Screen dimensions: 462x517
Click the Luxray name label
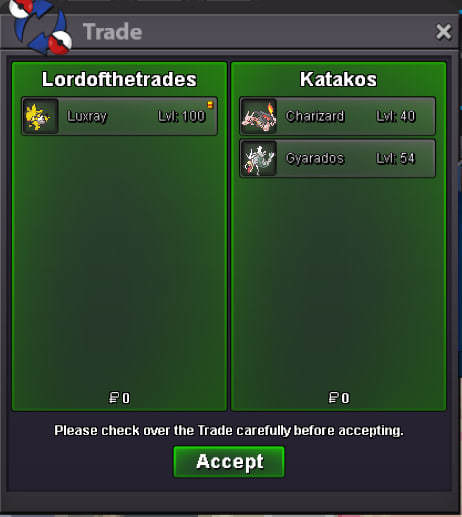tap(87, 117)
